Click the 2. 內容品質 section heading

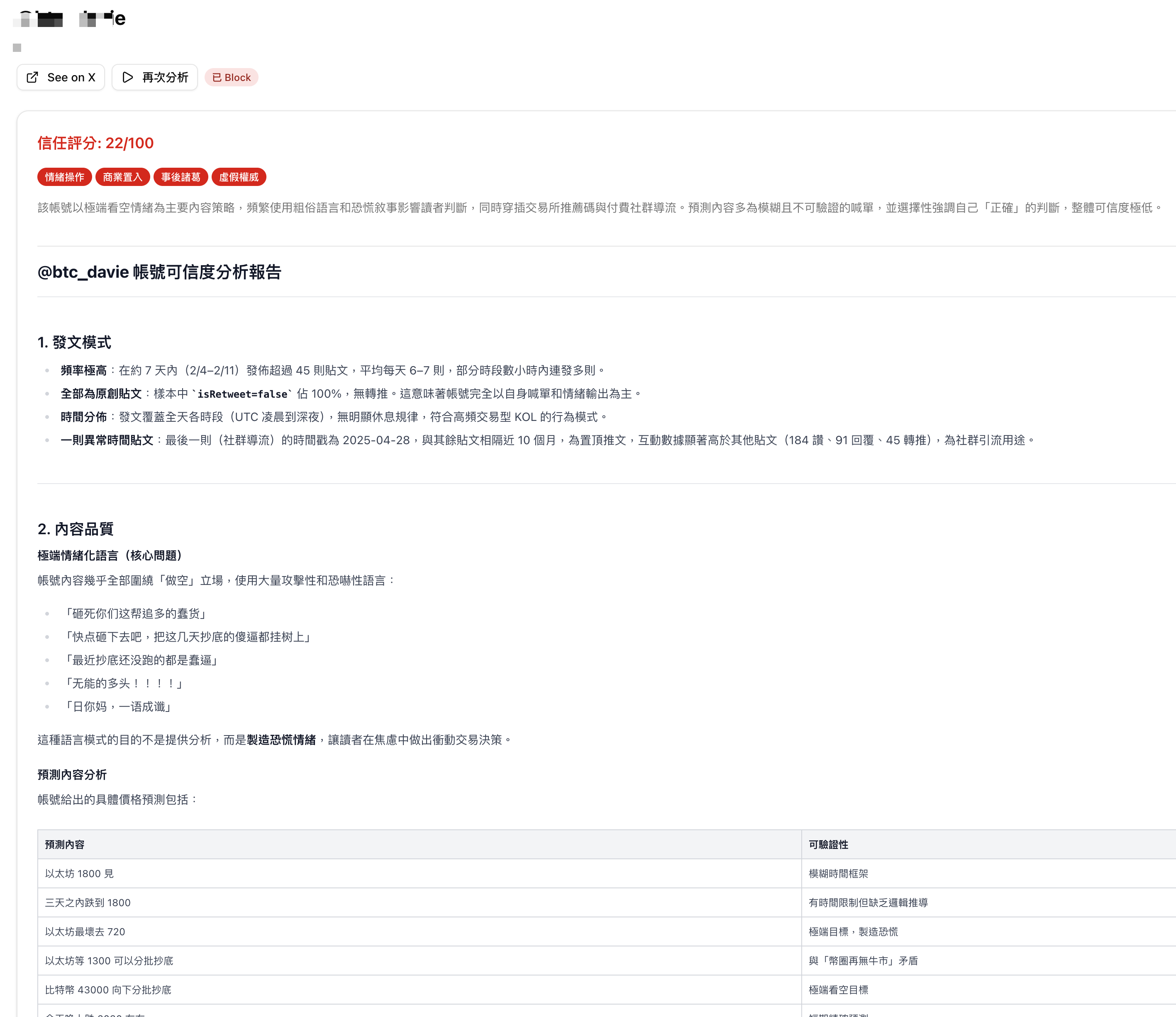tap(75, 529)
